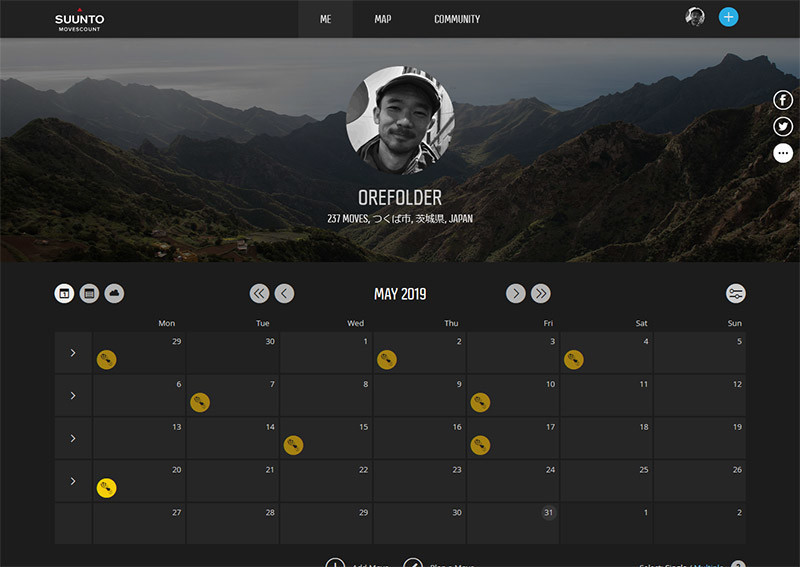This screenshot has width=800, height=567.
Task: Select calendar day 28
Action: (233, 524)
